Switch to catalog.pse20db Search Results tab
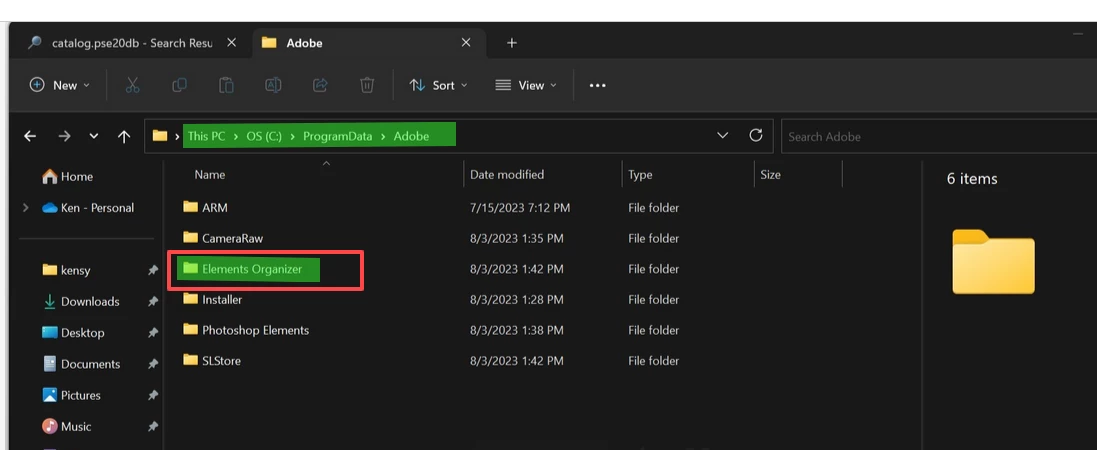The image size is (1097, 450). 132,43
